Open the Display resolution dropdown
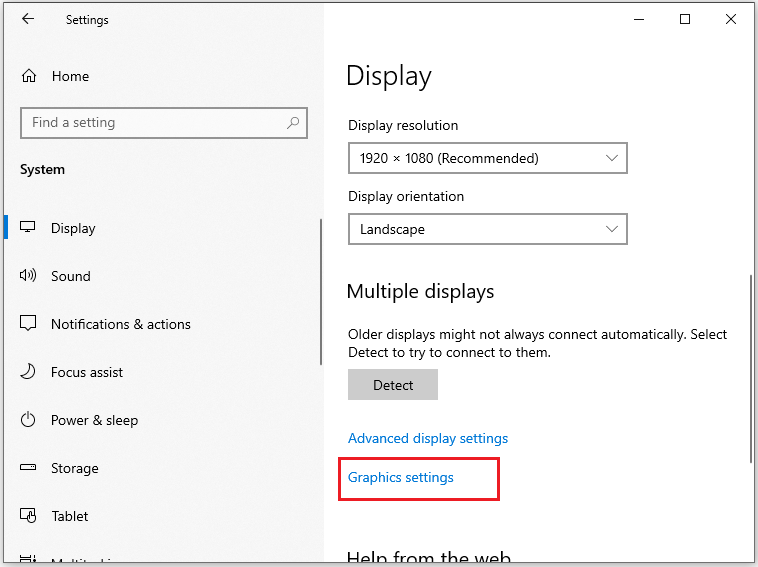Screen dimensions: 758x567 coord(488,158)
